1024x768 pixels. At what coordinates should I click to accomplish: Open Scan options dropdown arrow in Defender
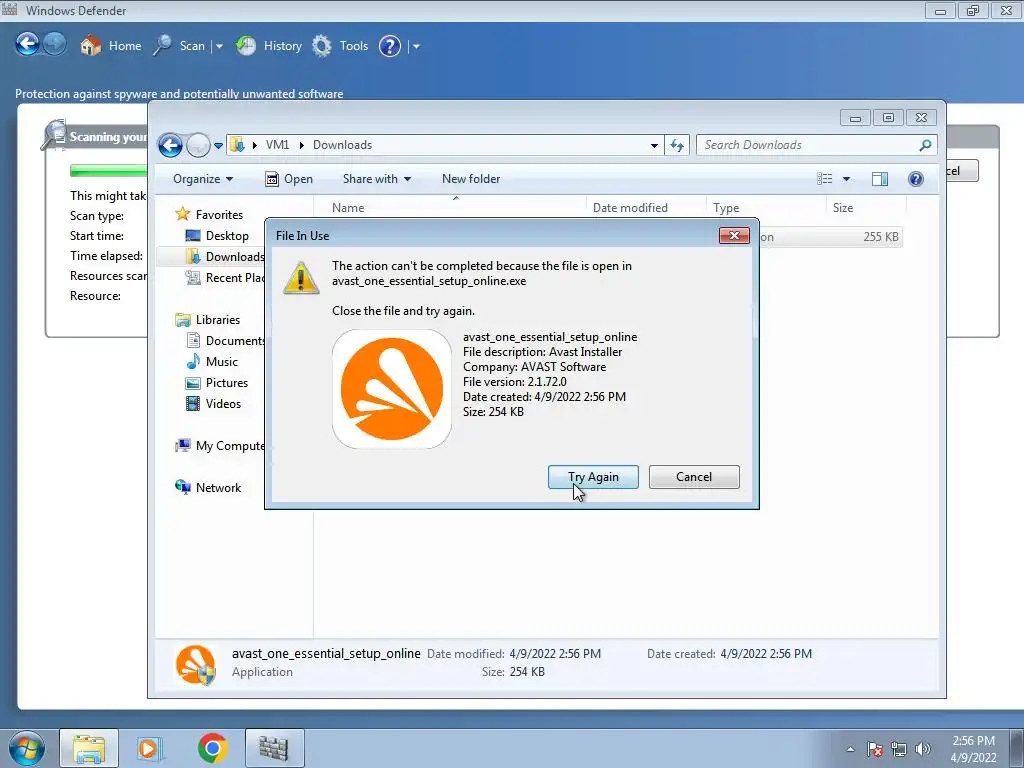[x=219, y=46]
